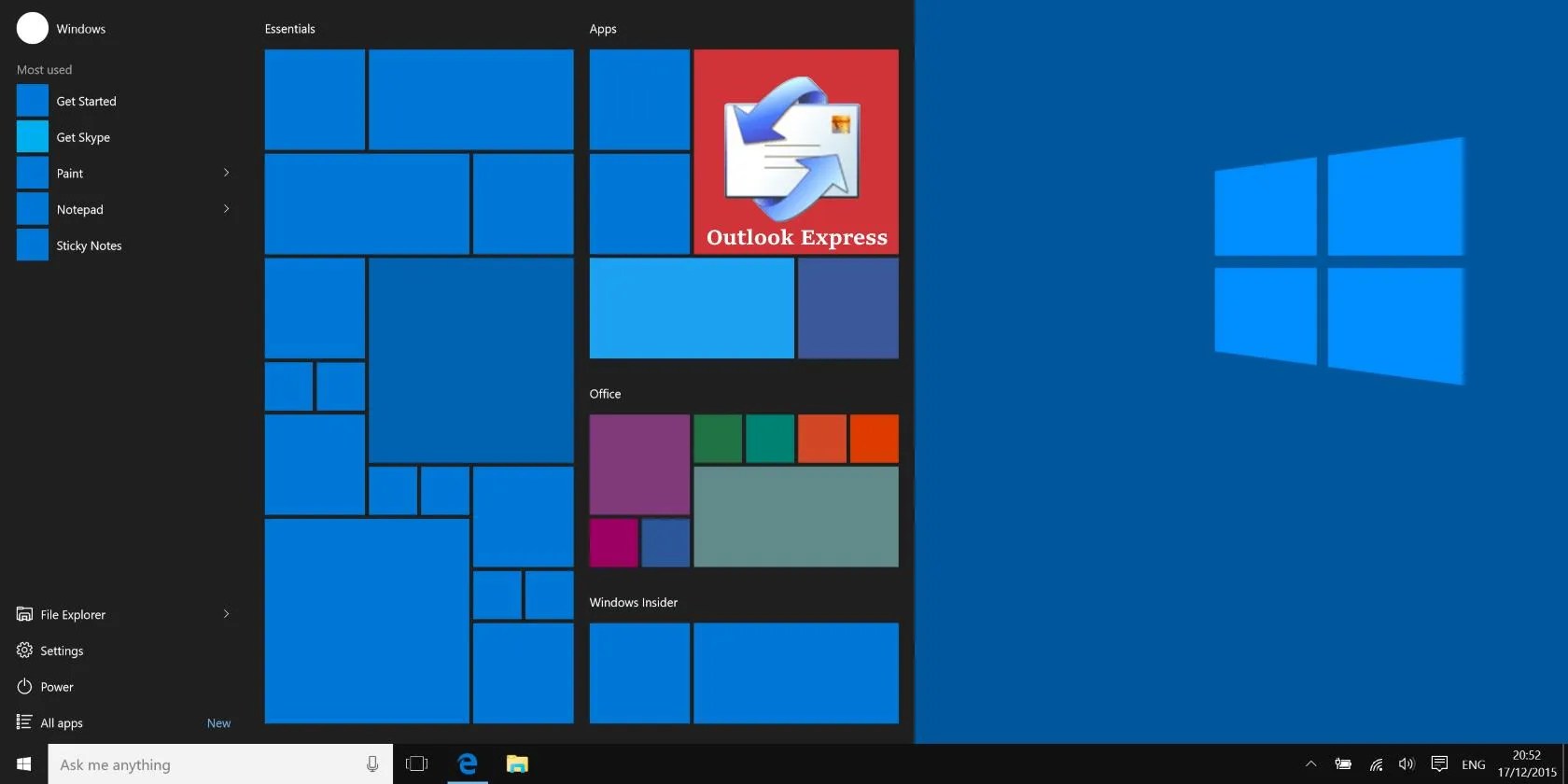This screenshot has width=1568, height=784.
Task: Expand the Notepad jump list arrow
Action: (226, 209)
